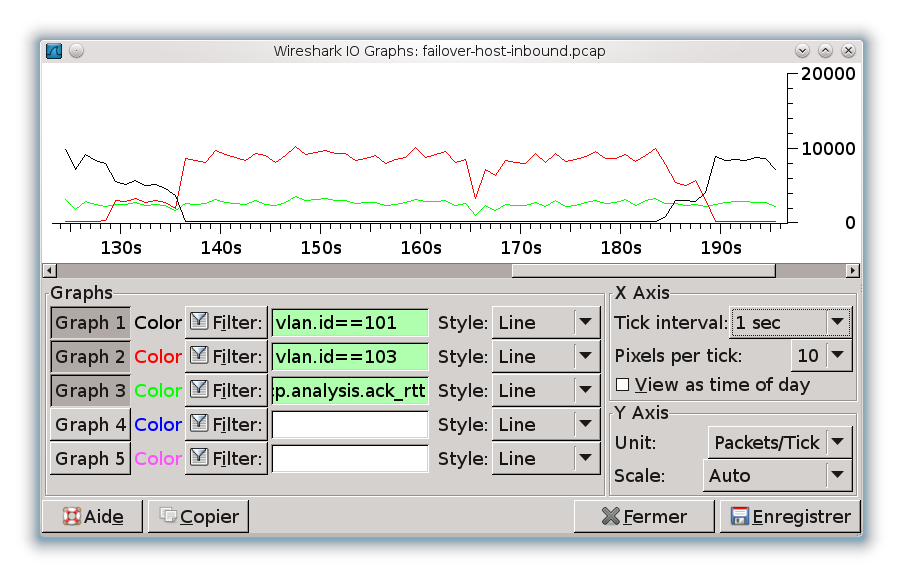Open the Graph 2 Style dropdown

click(546, 356)
